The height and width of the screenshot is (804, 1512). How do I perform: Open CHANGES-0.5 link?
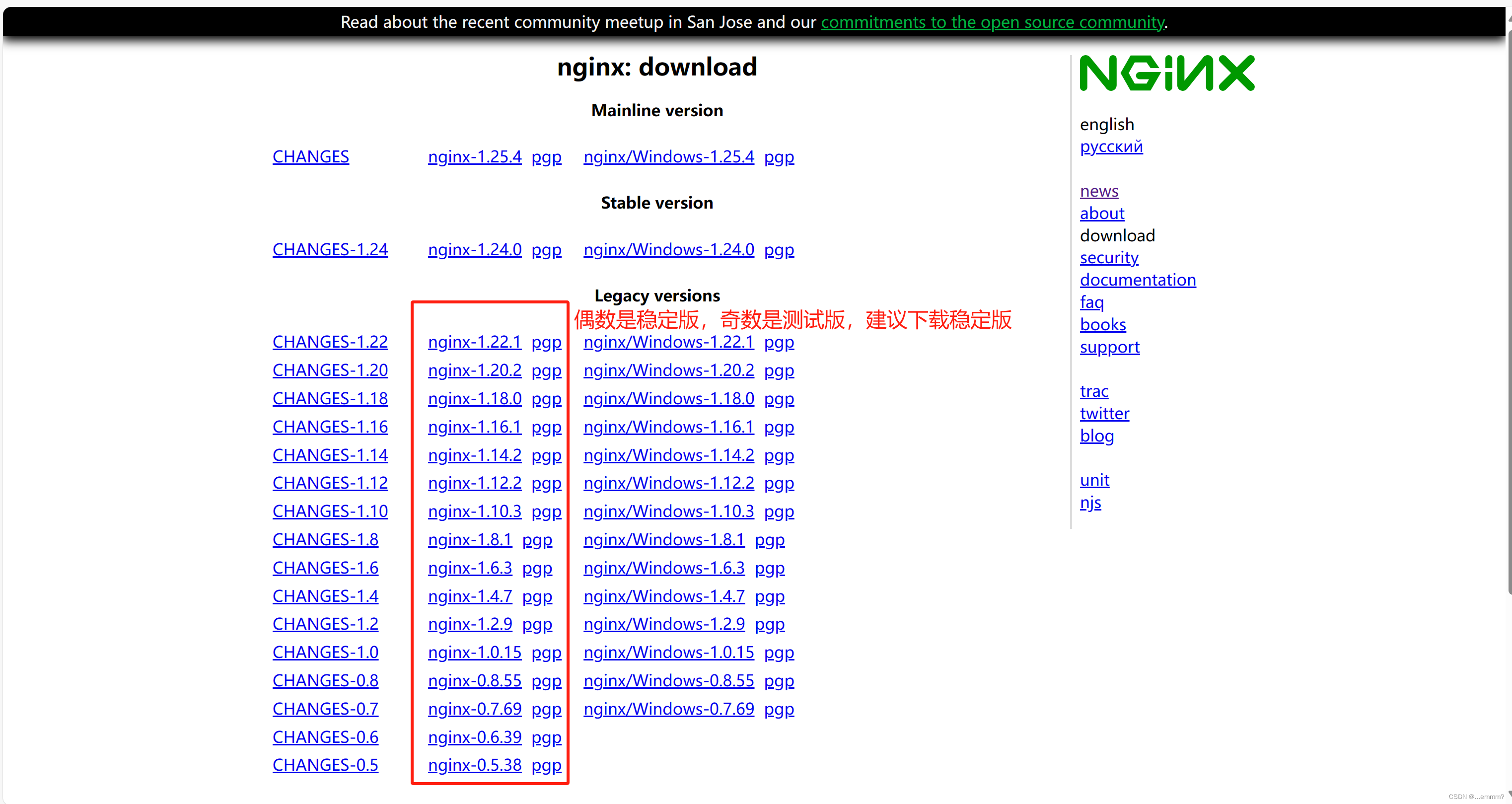(325, 765)
